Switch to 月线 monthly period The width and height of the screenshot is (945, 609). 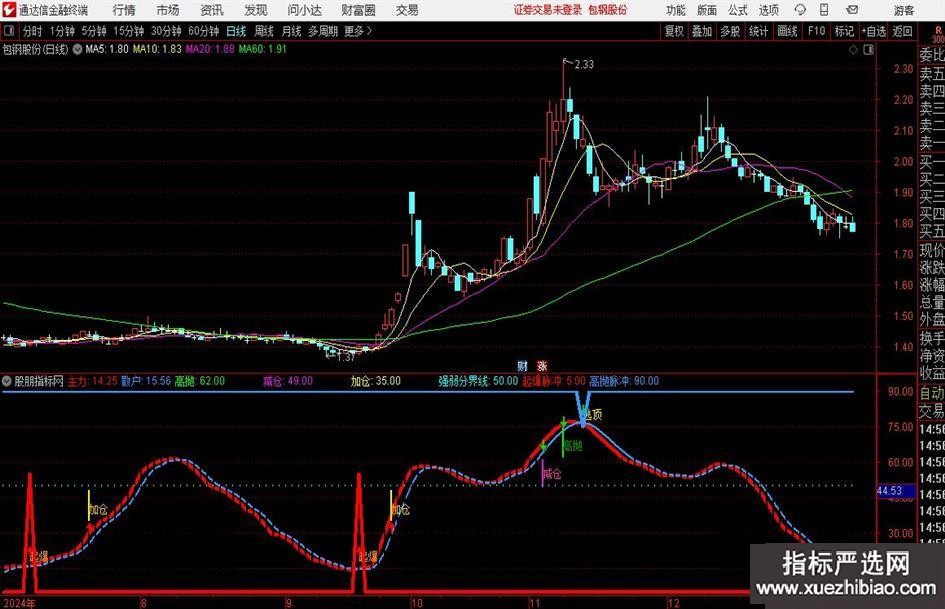pos(291,31)
